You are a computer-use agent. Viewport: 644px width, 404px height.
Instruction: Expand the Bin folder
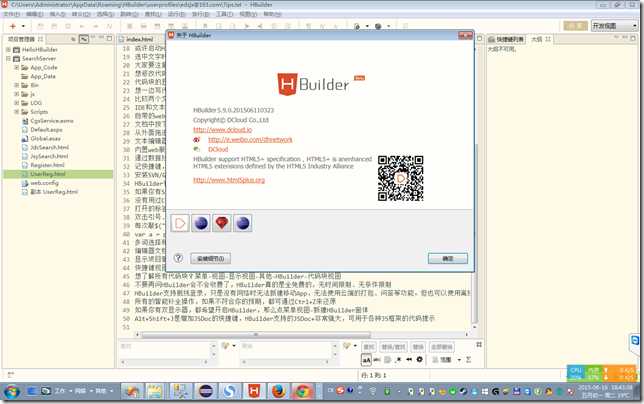click(17, 85)
